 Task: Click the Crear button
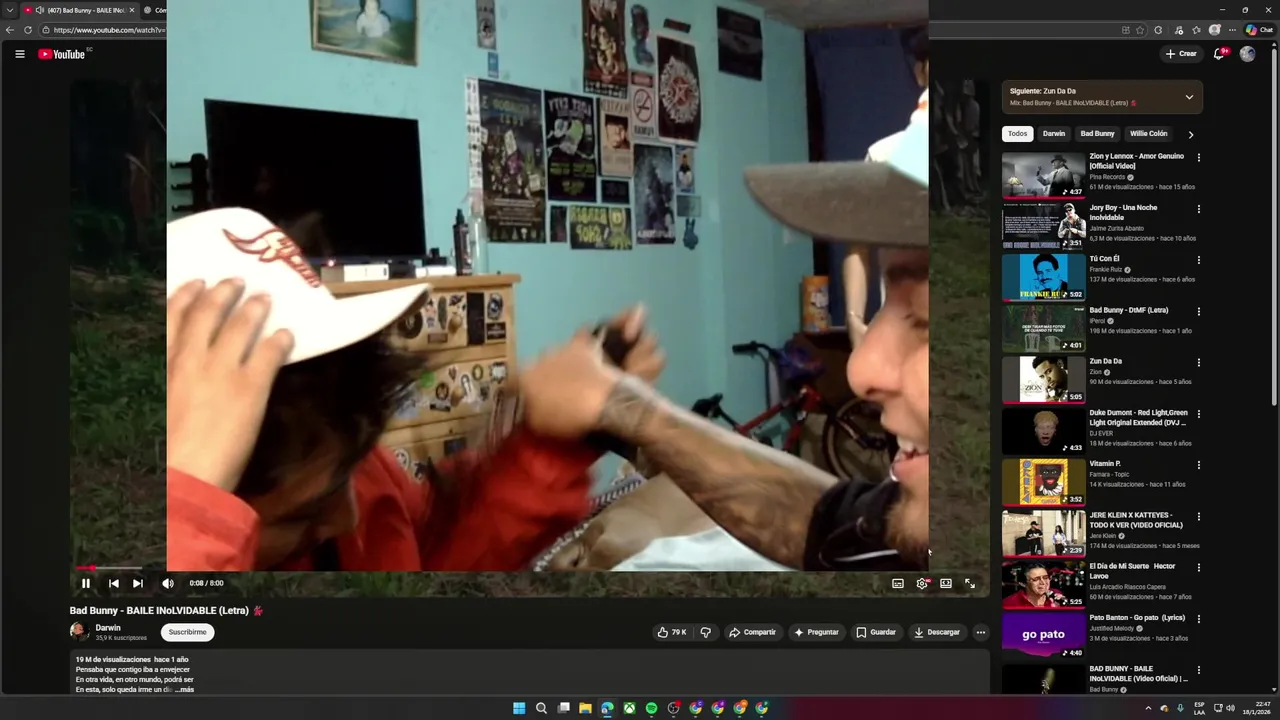pyautogui.click(x=1181, y=54)
